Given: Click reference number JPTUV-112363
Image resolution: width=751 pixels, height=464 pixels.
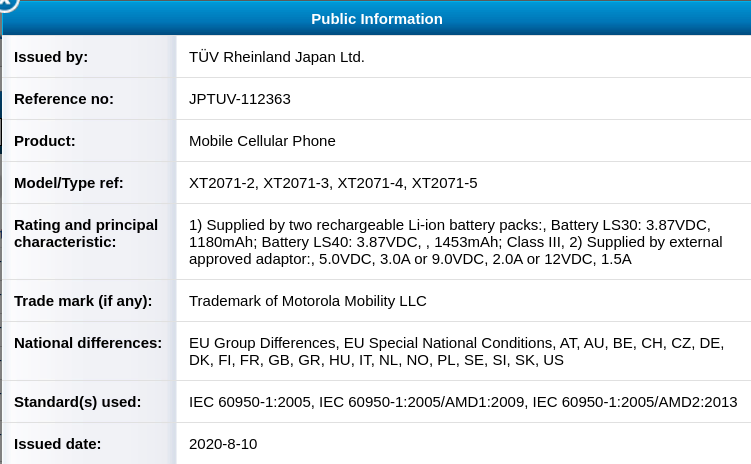Looking at the screenshot, I should click(239, 99).
